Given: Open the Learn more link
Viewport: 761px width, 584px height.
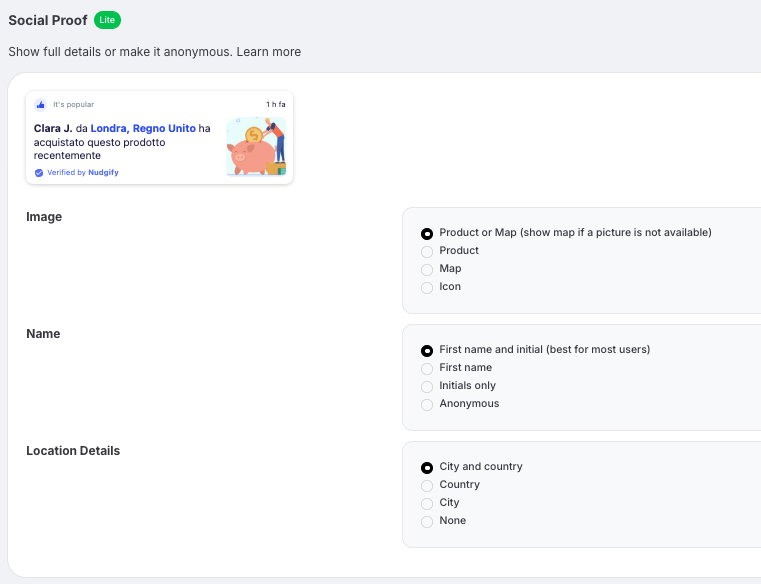Looking at the screenshot, I should 269,52.
